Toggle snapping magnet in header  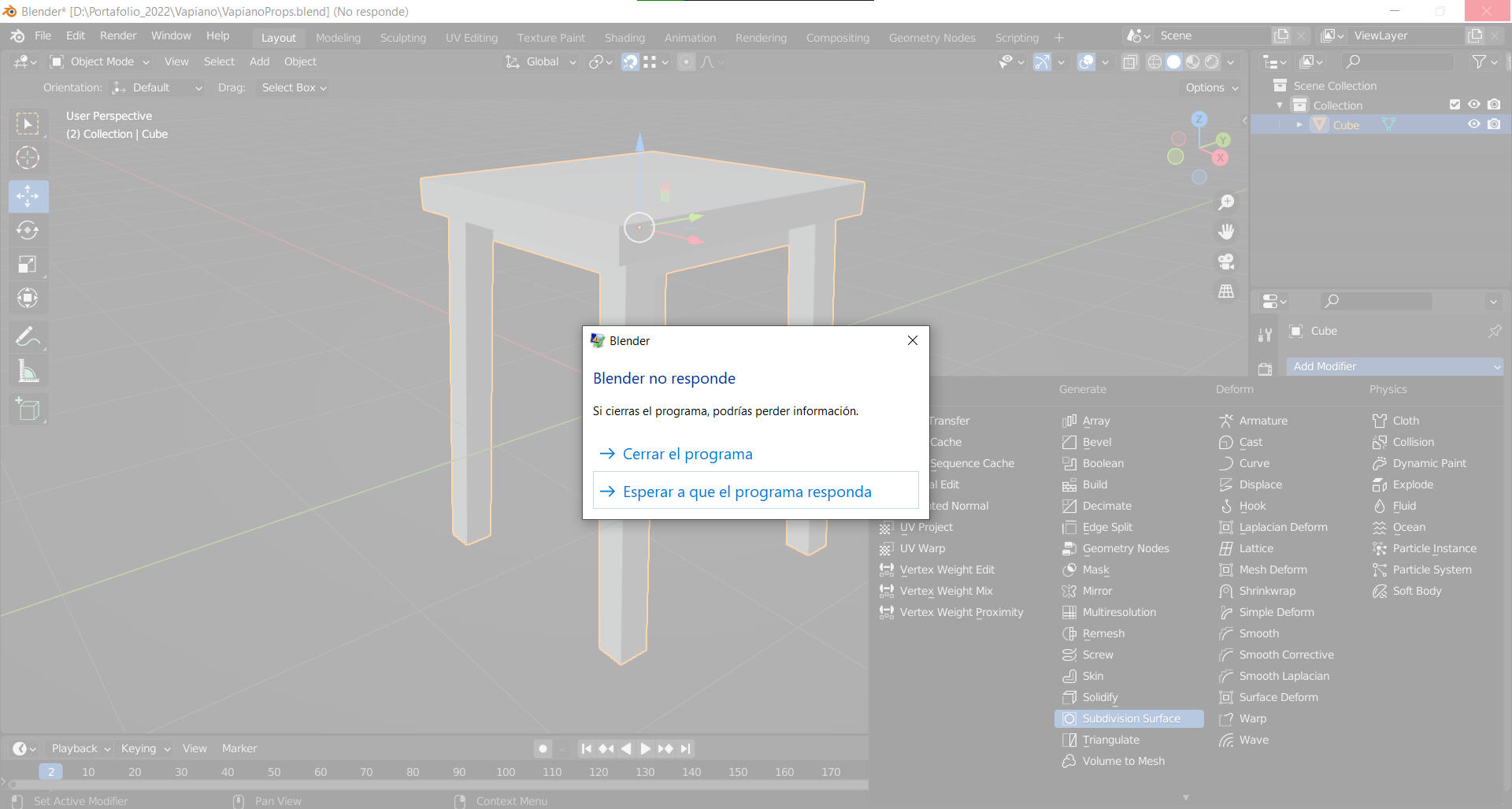click(630, 61)
